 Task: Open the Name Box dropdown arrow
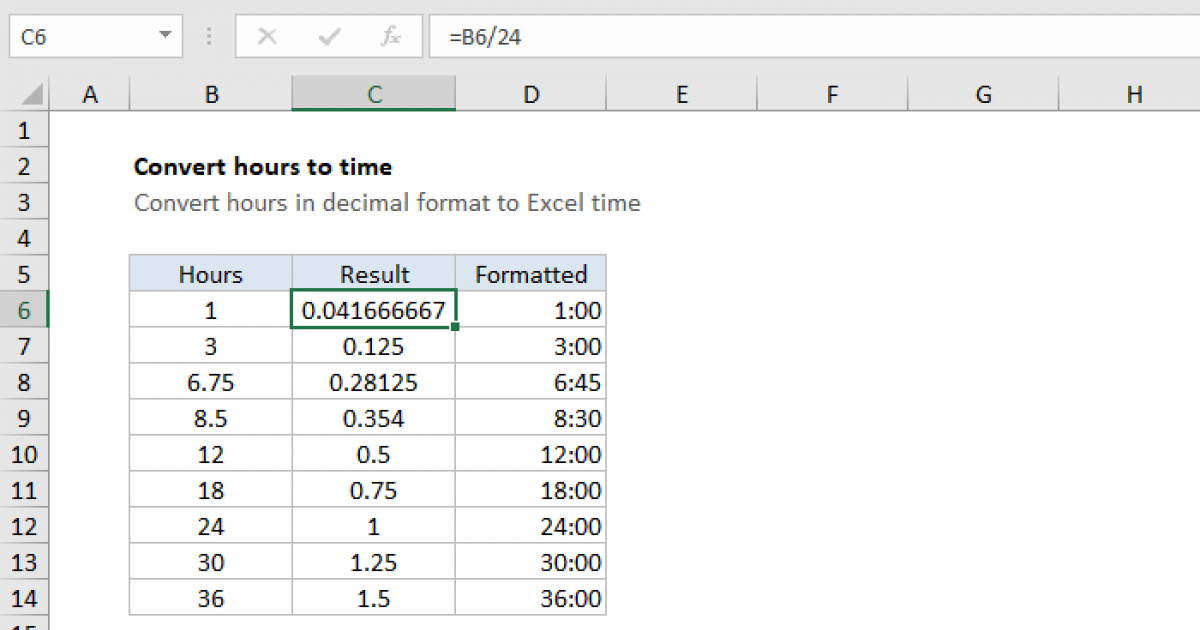pos(165,36)
